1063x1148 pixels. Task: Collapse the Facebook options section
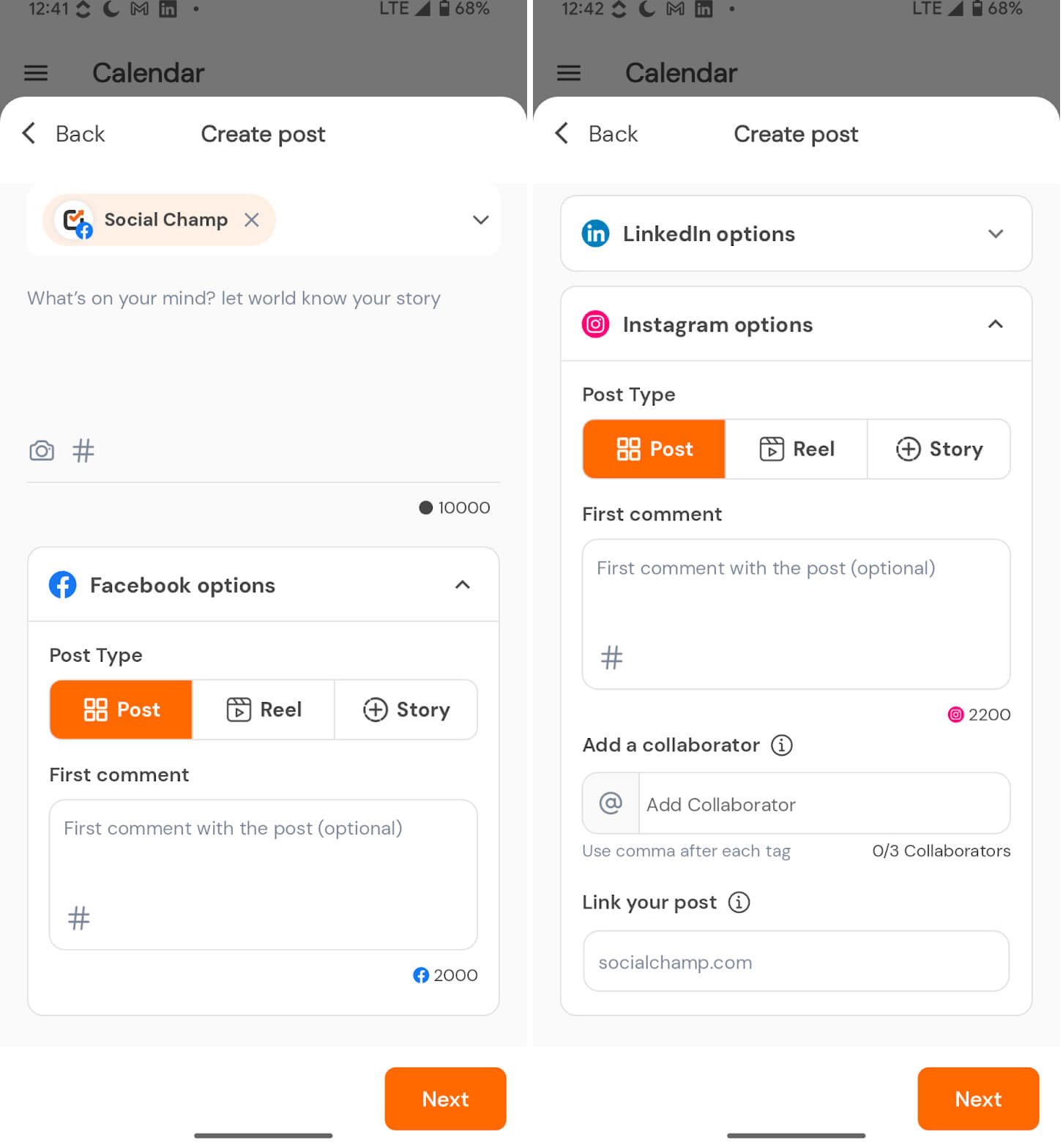click(463, 586)
